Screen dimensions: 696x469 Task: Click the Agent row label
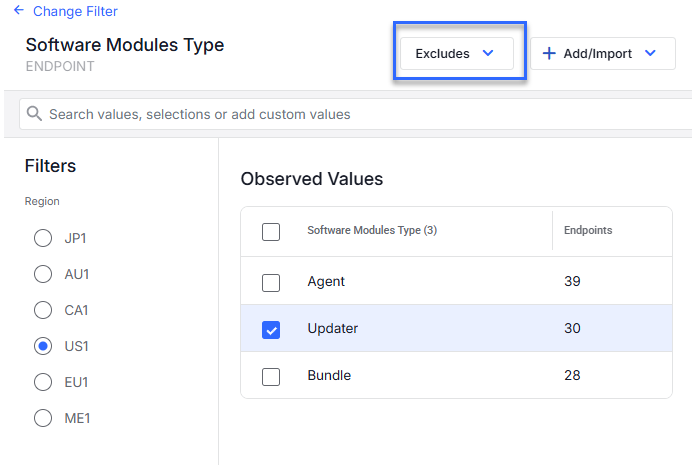[326, 282]
